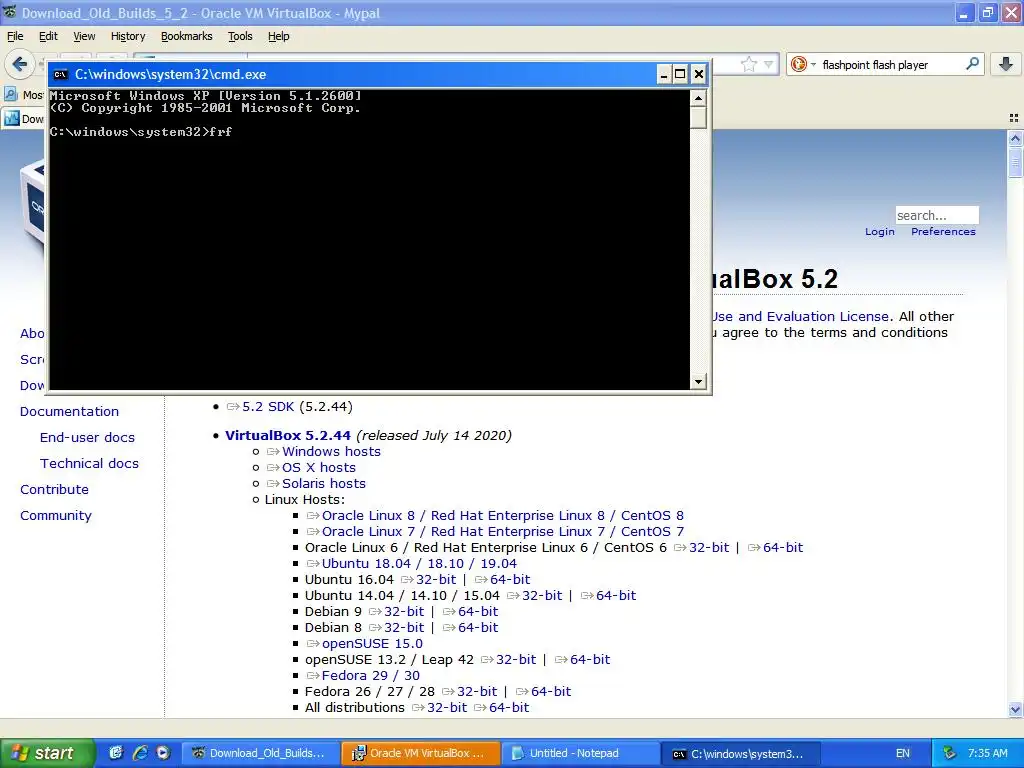This screenshot has width=1024, height=768.
Task: Click the VirtualBox 5.2.44 heading link
Action: click(288, 436)
